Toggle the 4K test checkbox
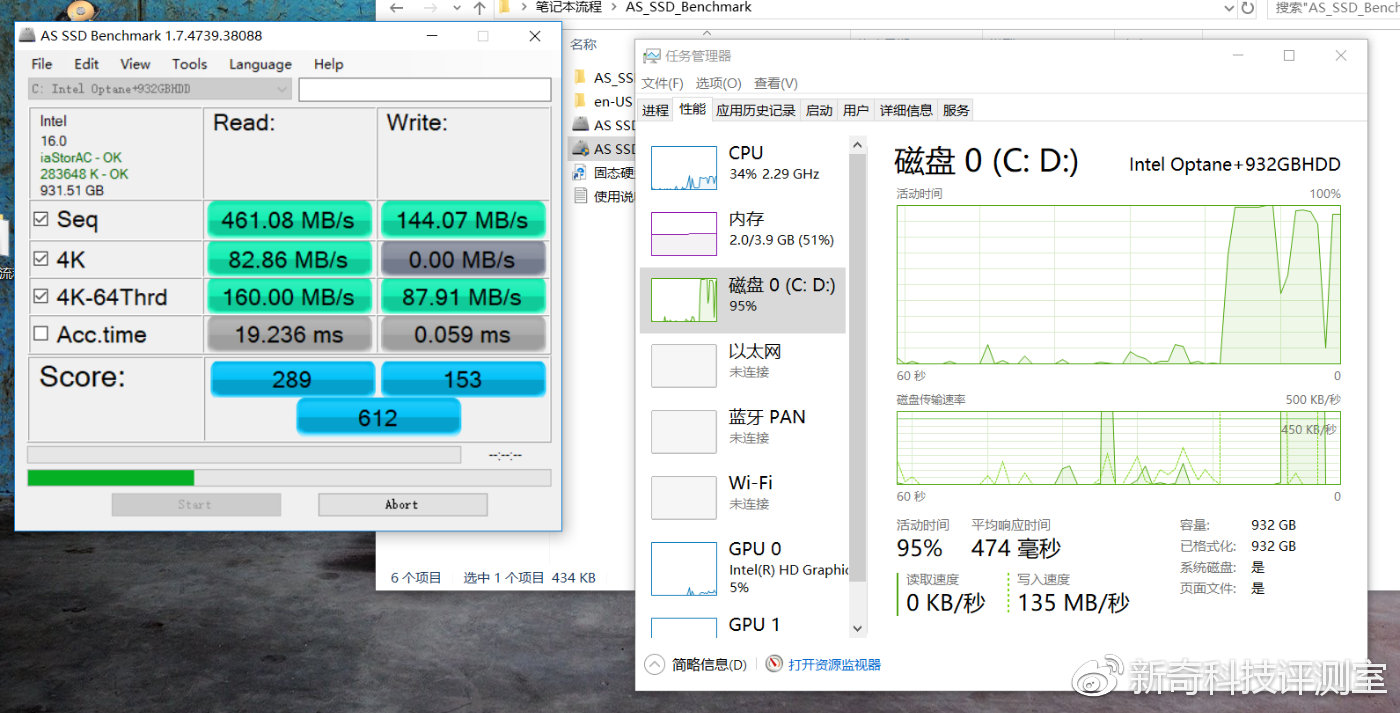Viewport: 1400px width, 713px height. point(41,259)
